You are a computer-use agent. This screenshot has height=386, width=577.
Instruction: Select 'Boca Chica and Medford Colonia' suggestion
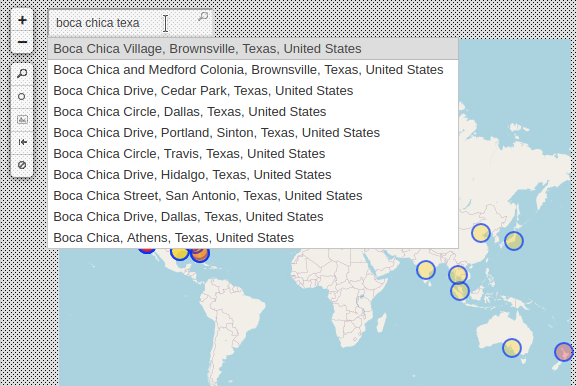(x=253, y=70)
